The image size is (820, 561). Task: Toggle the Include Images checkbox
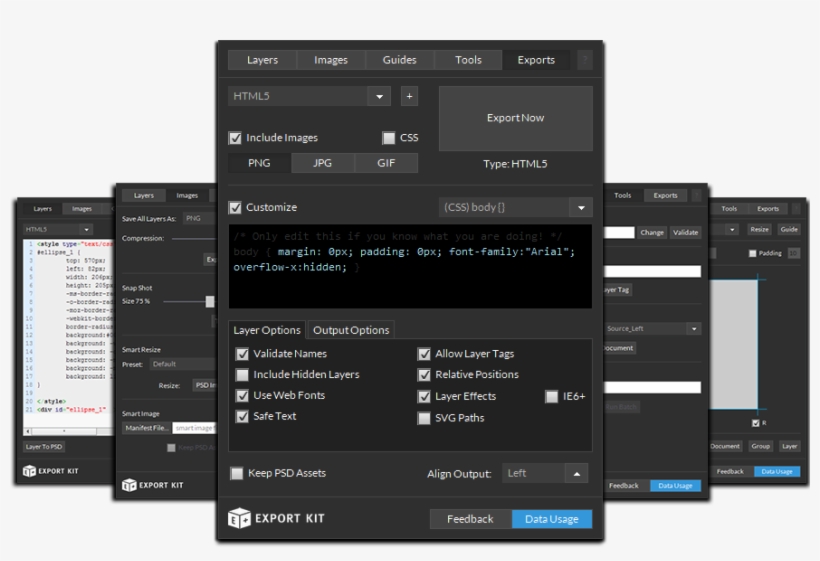click(x=235, y=138)
